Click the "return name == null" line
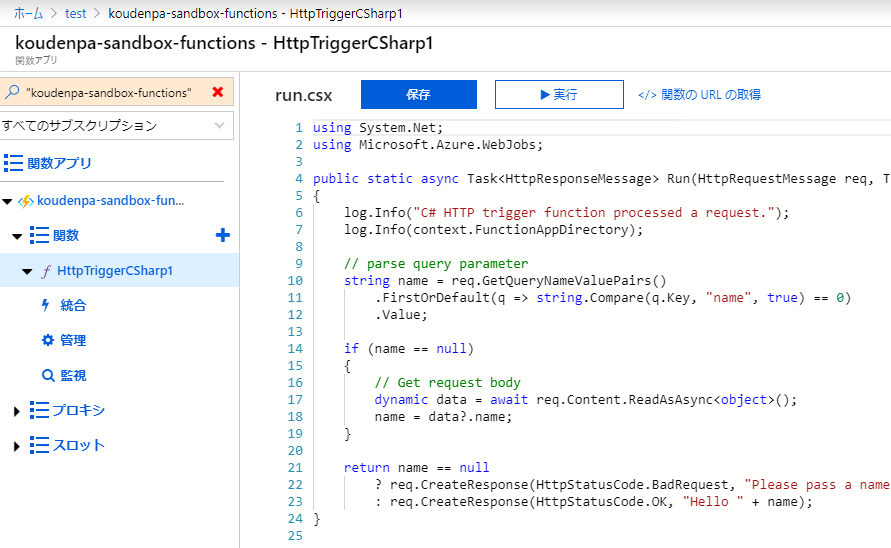This screenshot has width=891, height=548. (x=417, y=467)
